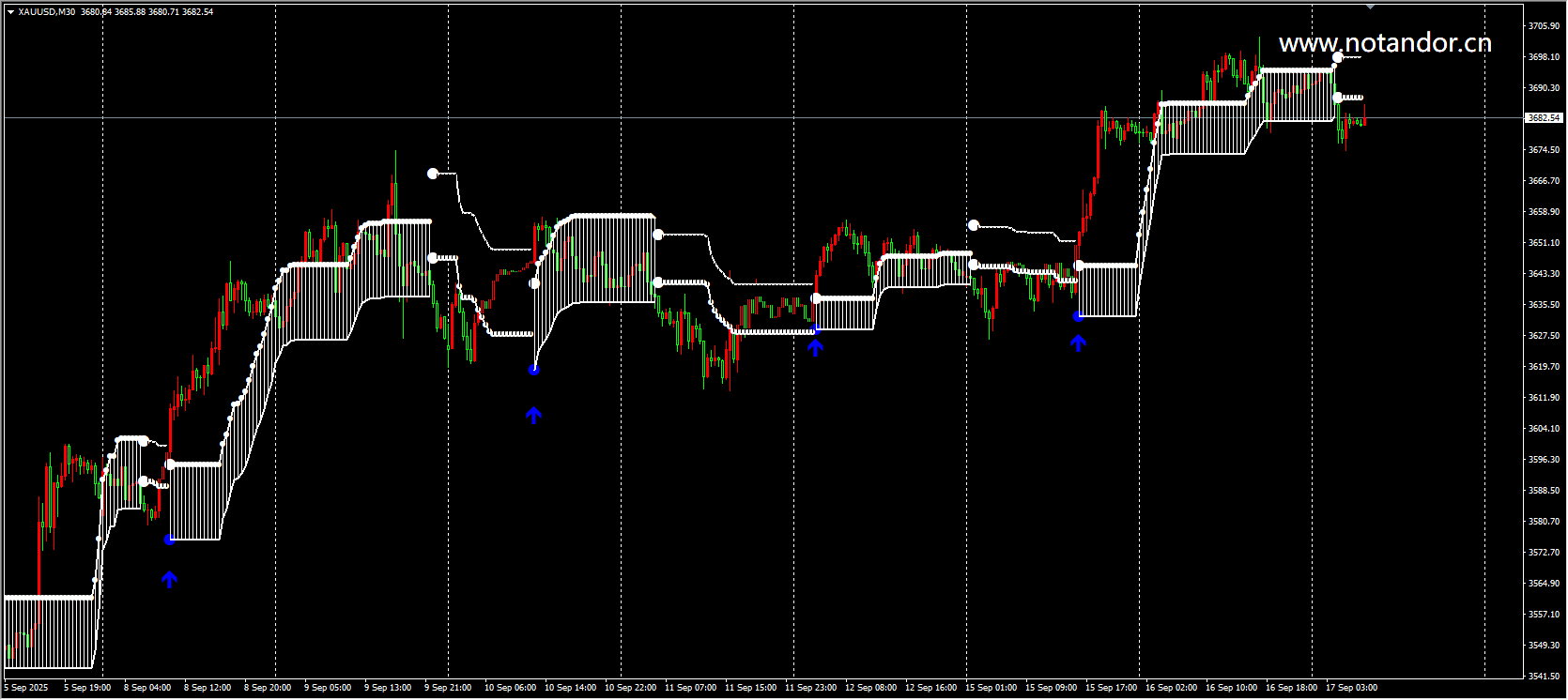Click the OHLC quote values after the symbol

(147, 12)
